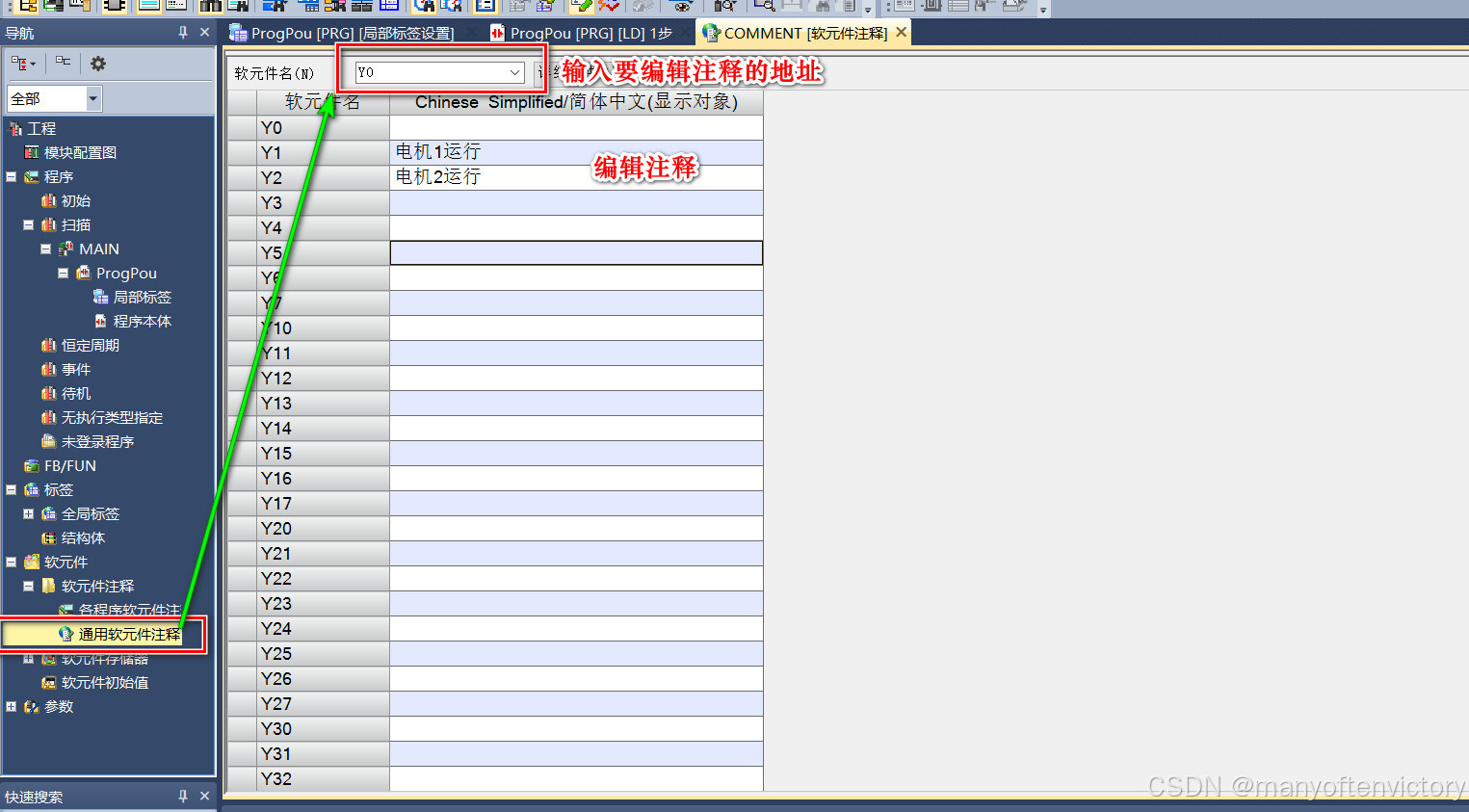Click the 初始 program icon
Viewport: 1469px width, 812px height.
coord(49,200)
